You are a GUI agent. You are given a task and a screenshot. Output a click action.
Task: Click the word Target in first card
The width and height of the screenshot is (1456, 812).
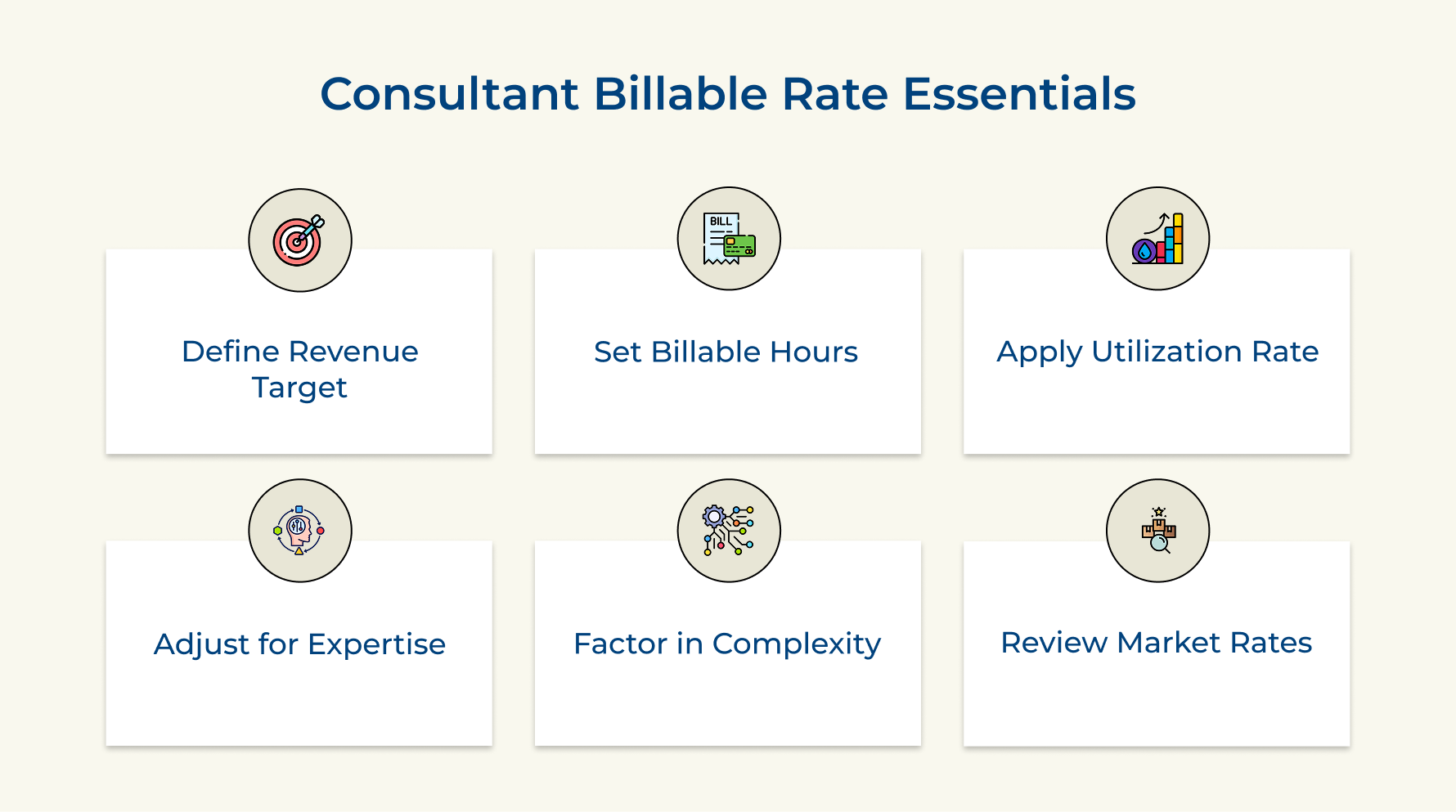point(299,388)
